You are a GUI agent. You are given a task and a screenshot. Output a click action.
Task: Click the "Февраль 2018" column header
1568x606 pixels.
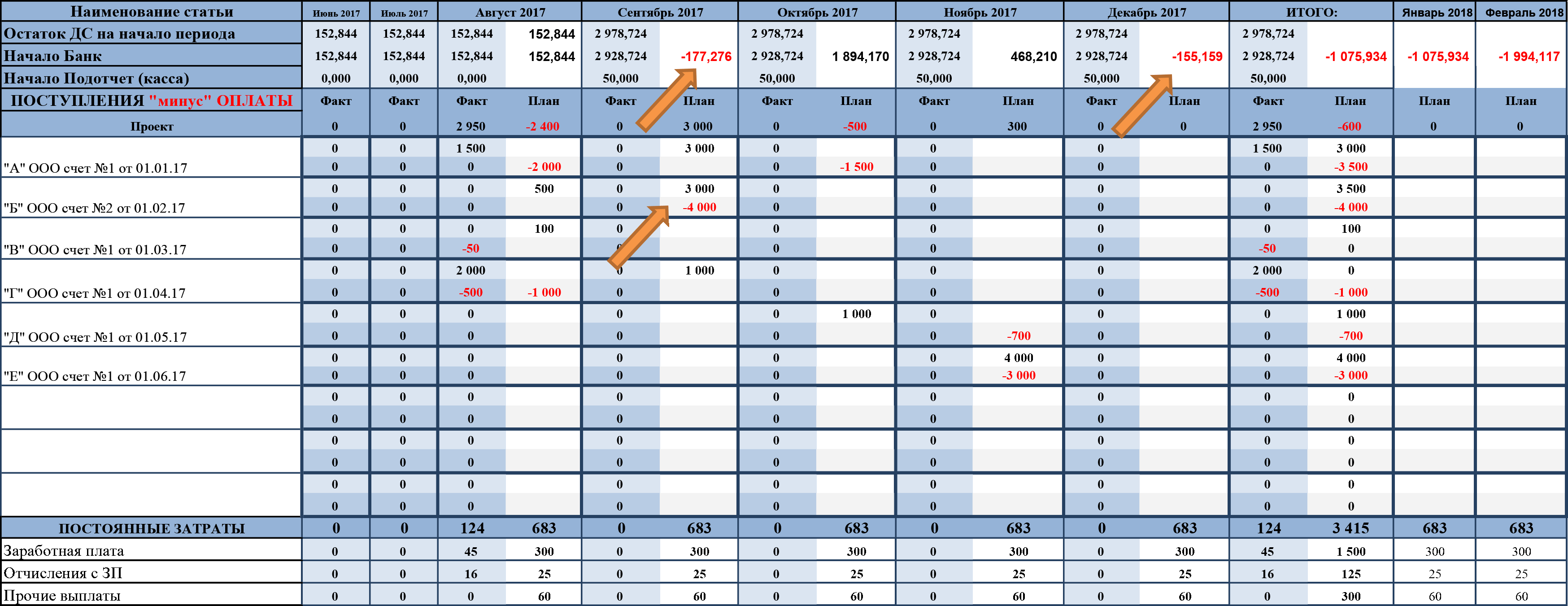pos(1522,12)
